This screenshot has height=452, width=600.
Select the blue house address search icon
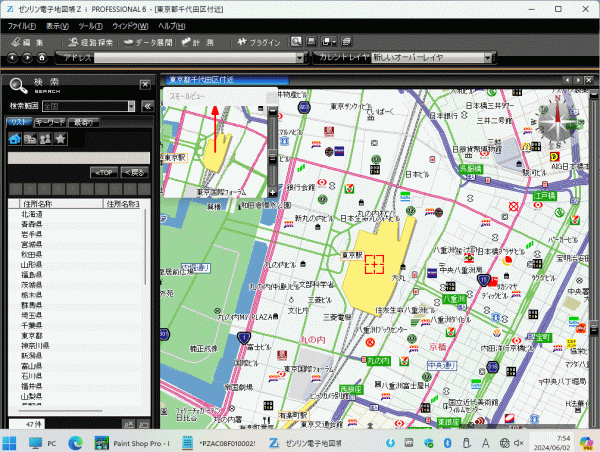15,139
